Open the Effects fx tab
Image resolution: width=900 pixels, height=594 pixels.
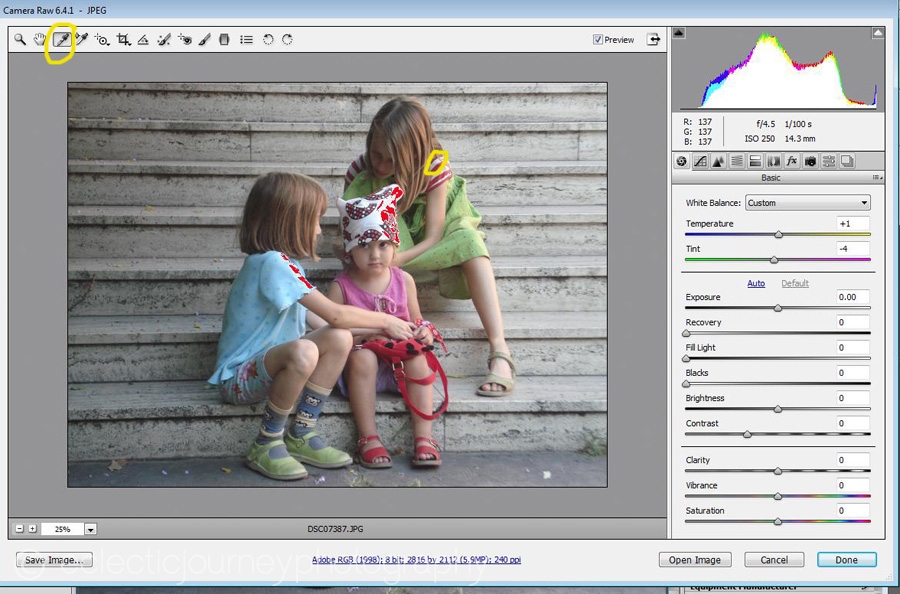pyautogui.click(x=791, y=161)
